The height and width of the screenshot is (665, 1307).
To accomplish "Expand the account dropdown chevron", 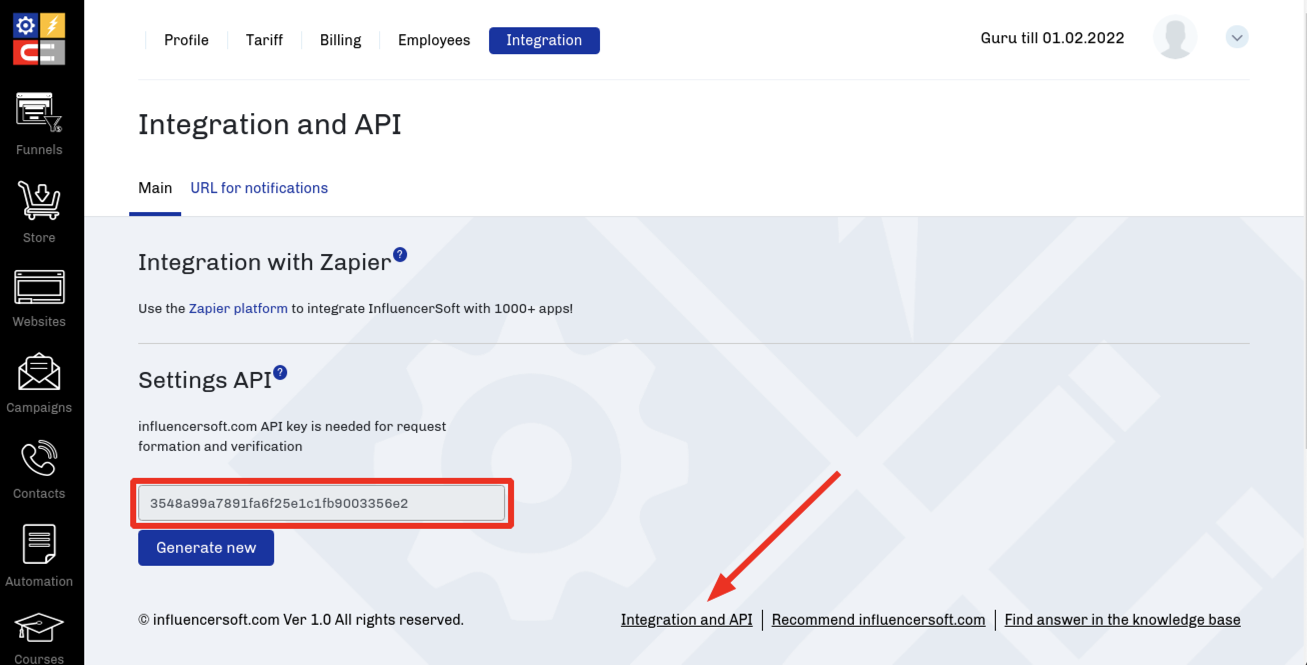I will click(1237, 38).
